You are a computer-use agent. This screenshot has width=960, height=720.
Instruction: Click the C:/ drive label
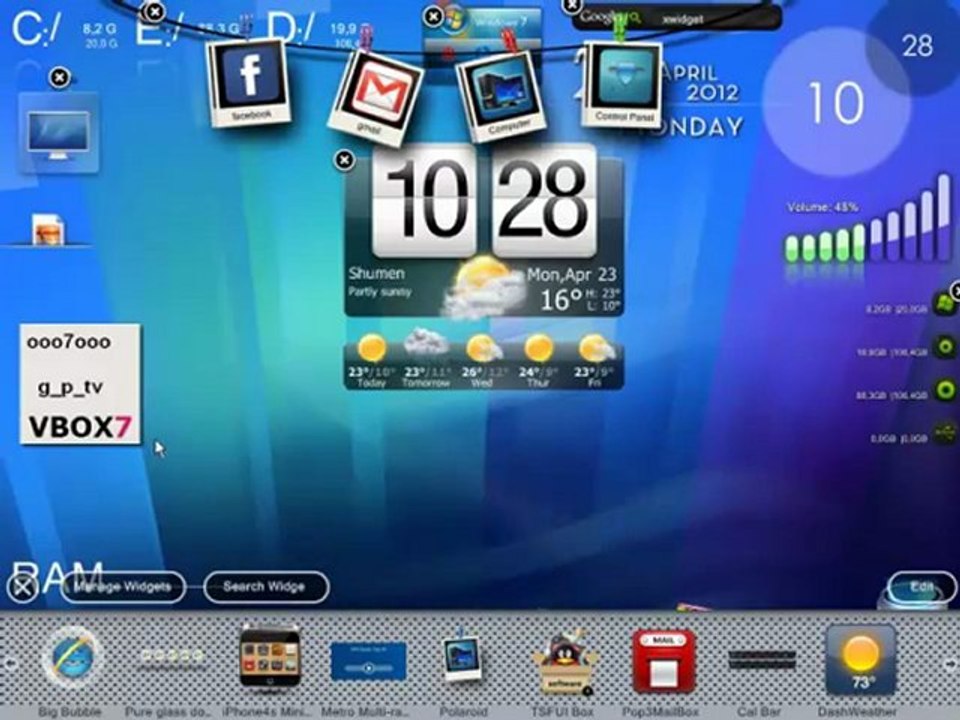(x=36, y=28)
